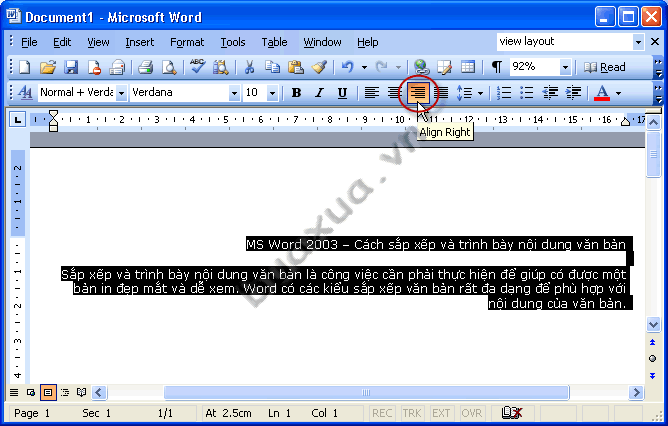This screenshot has width=668, height=426.
Task: Click the Permission icon
Action: 94,67
